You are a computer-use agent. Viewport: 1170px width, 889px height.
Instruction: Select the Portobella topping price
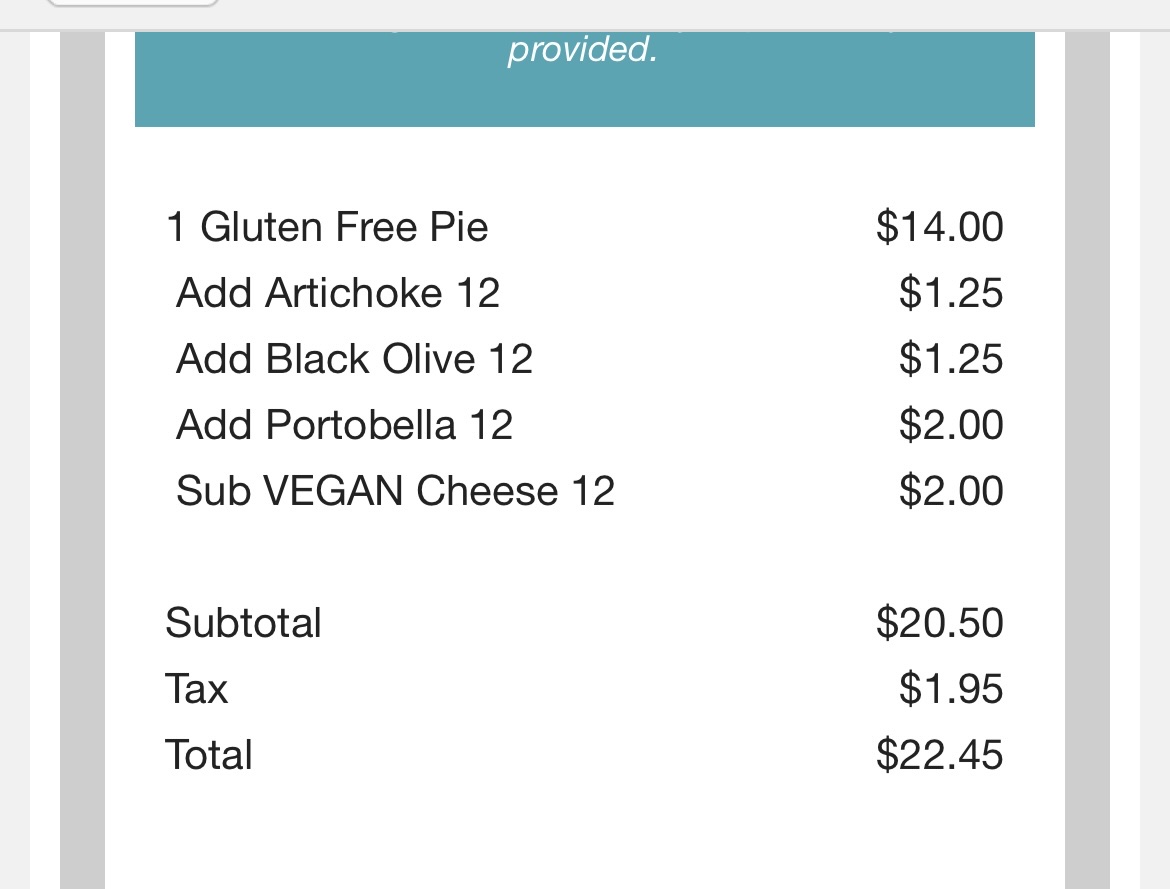tap(950, 425)
